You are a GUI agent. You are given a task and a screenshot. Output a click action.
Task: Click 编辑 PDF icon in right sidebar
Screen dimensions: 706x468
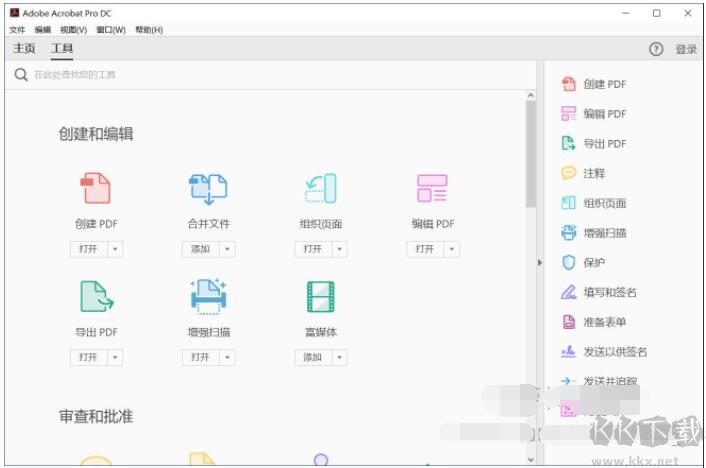(569, 114)
